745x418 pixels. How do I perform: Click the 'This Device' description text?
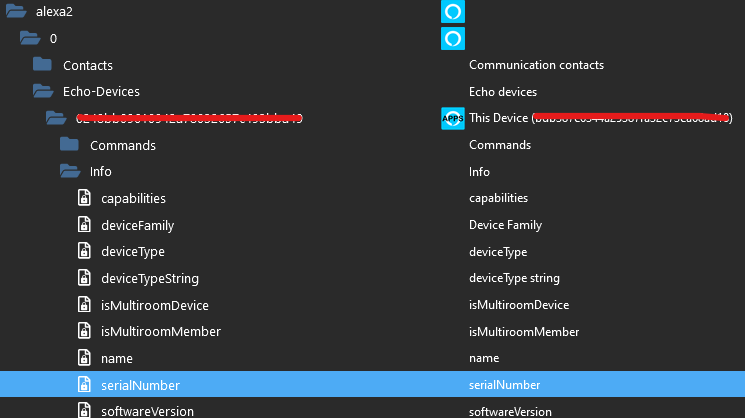(498, 118)
